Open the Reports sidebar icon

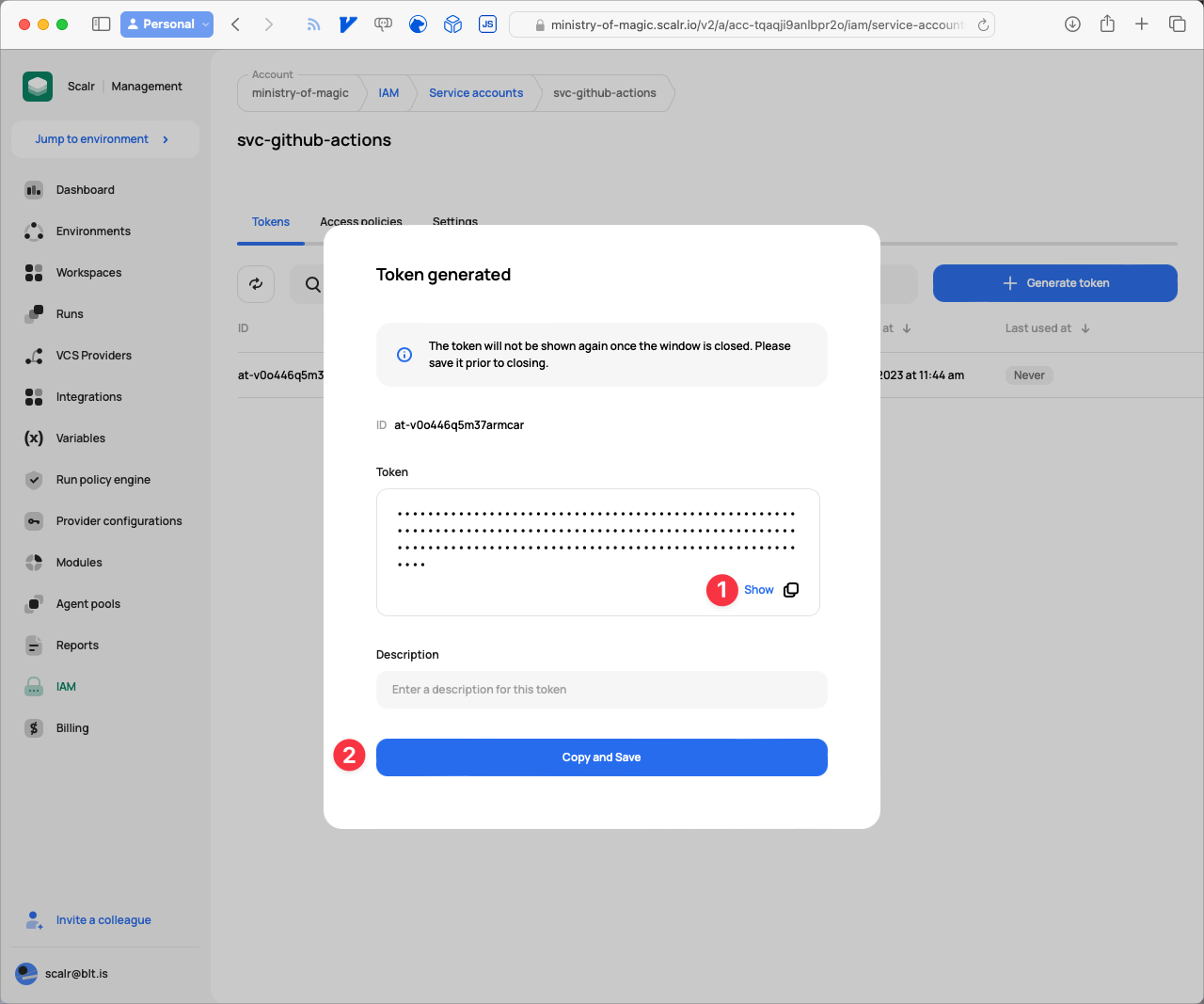point(34,645)
